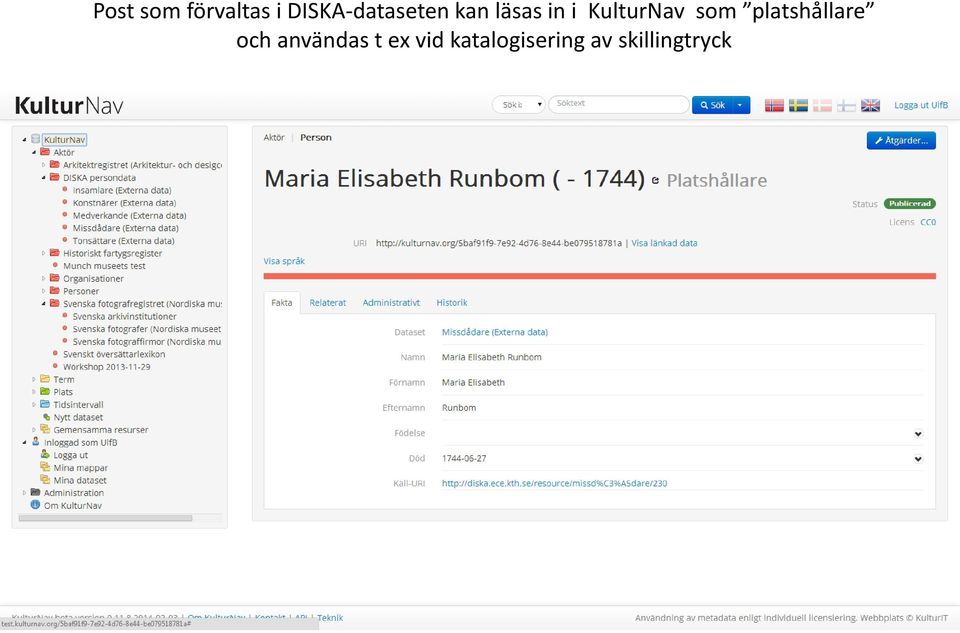Click the tree panel horizontal scrollbar
The image size is (960, 633).
[105, 519]
